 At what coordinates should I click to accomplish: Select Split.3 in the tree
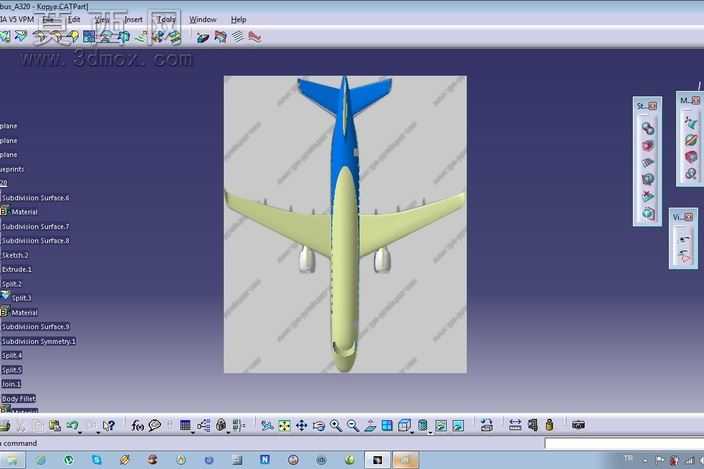tap(21, 298)
